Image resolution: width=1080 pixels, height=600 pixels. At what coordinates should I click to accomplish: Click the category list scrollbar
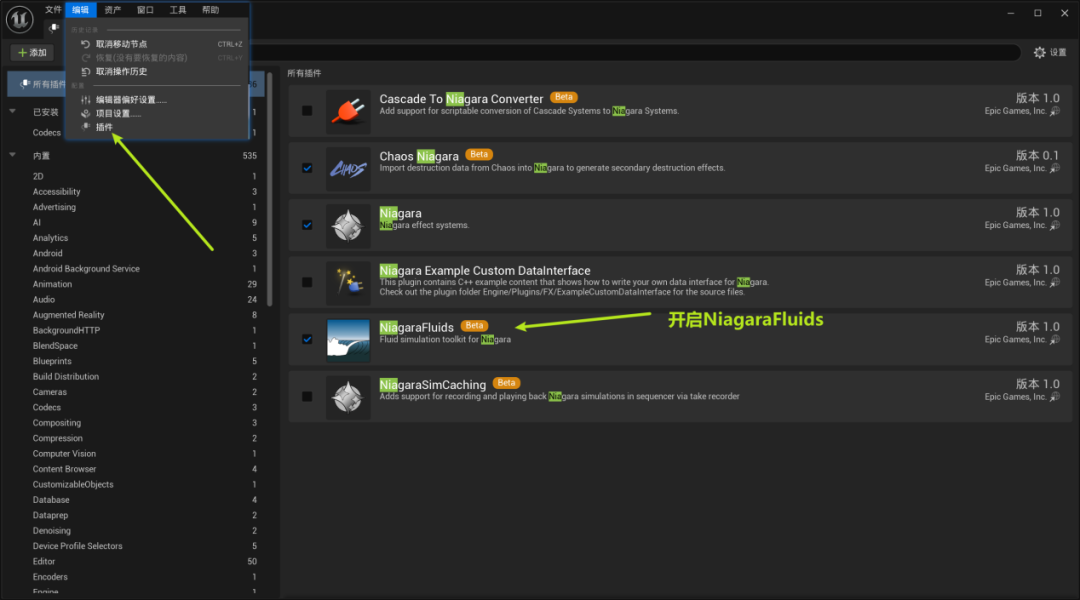(x=269, y=189)
